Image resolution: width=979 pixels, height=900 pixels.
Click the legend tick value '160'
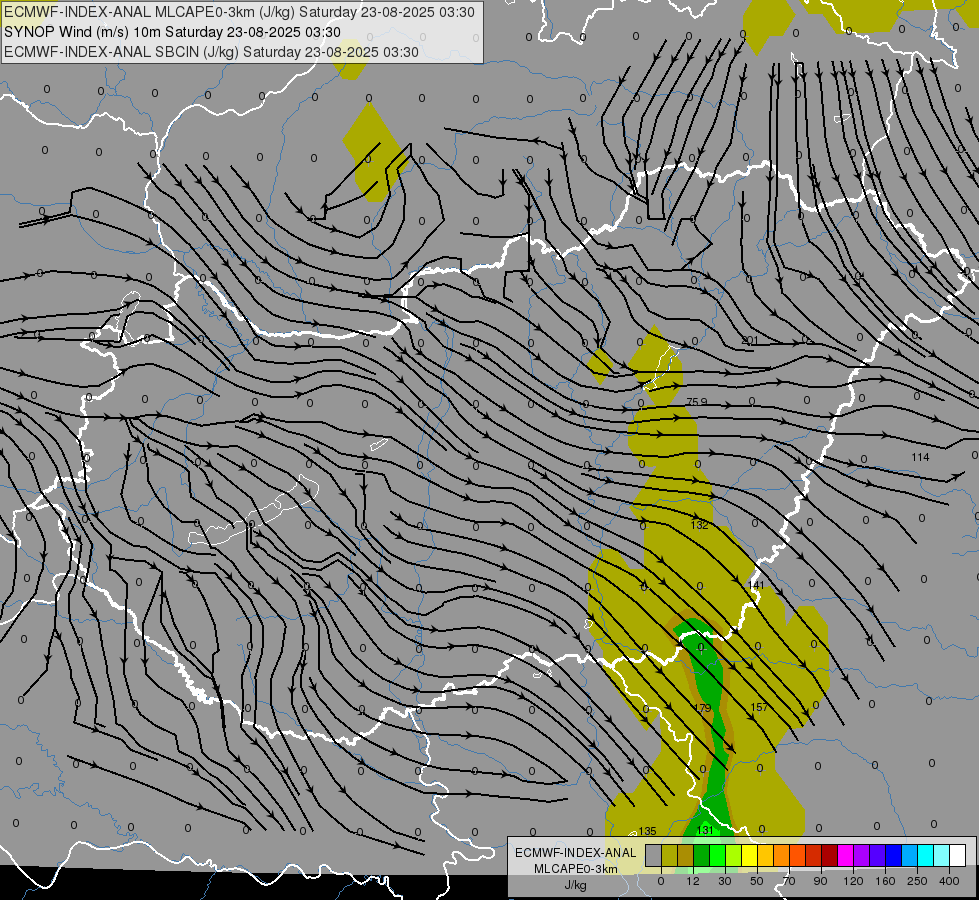click(x=885, y=881)
